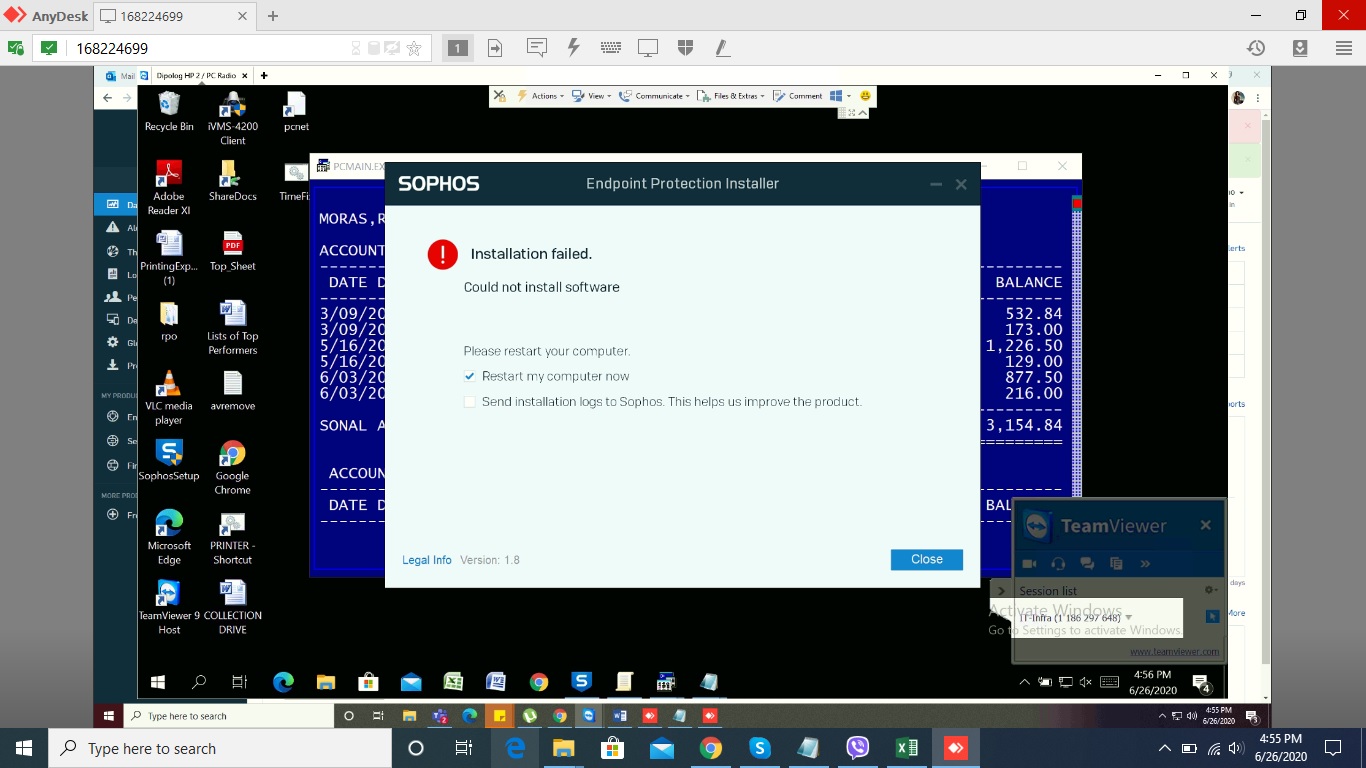
Task: Click Viber icon in local taskbar
Action: [x=857, y=748]
